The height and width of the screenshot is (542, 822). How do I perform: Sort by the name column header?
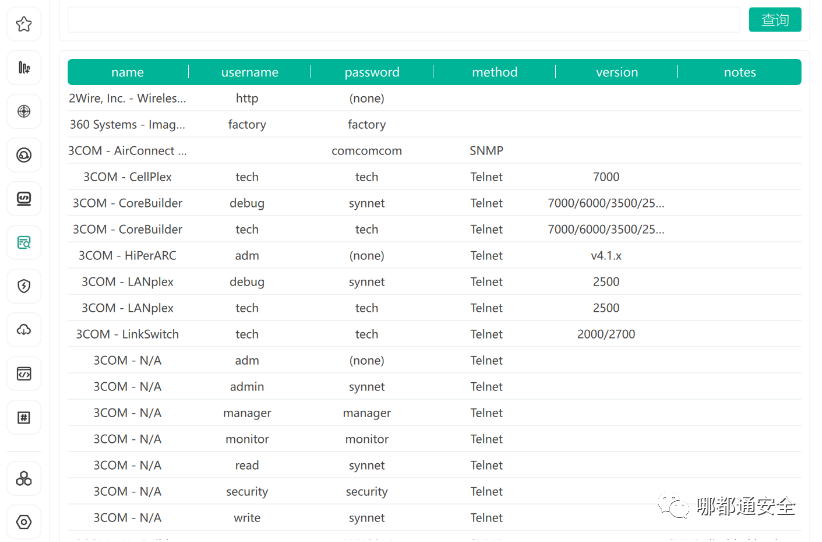tap(127, 72)
